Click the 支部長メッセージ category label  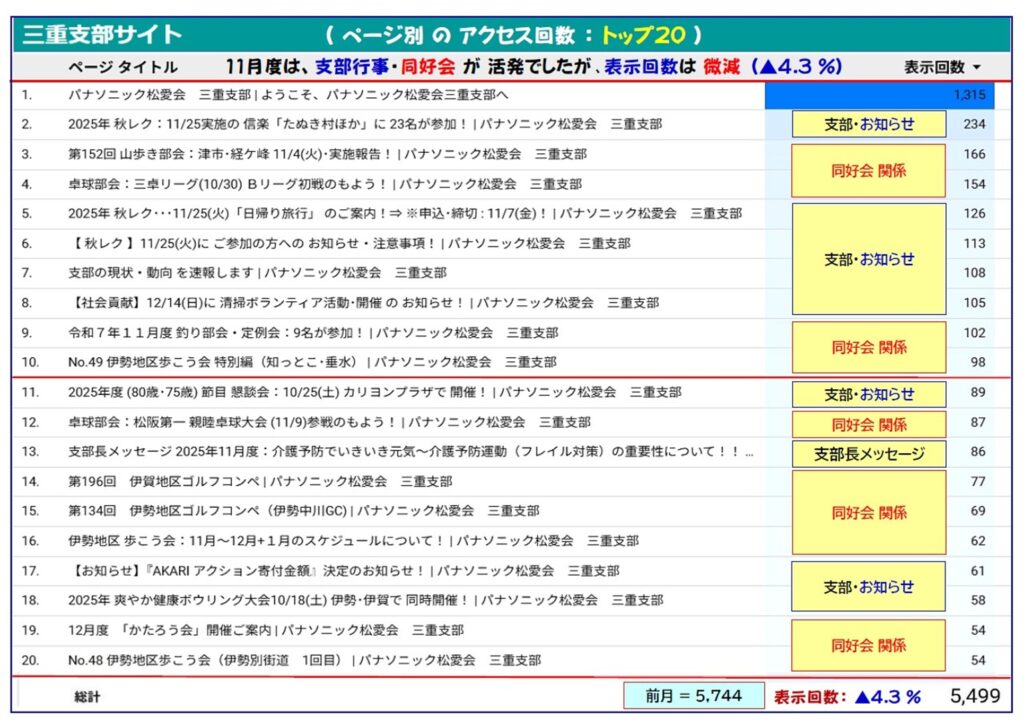click(x=868, y=454)
